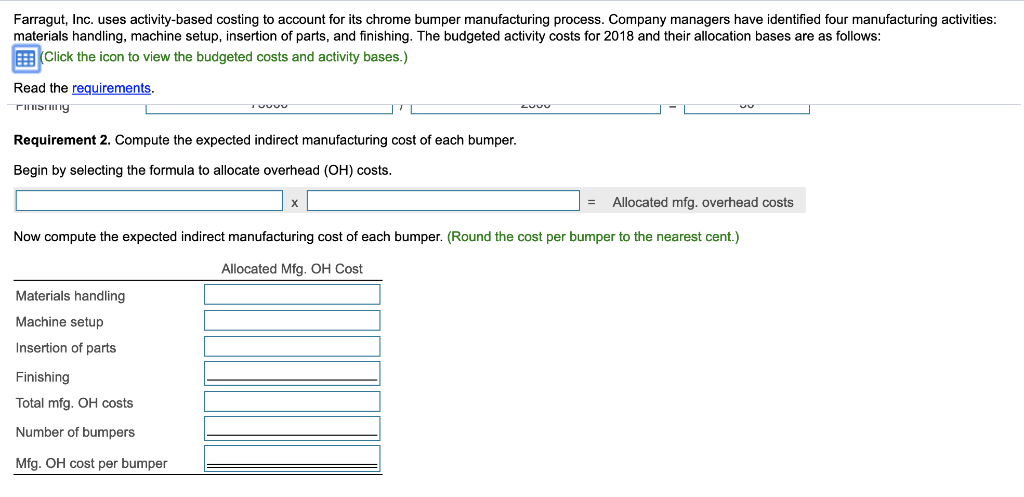Click the Insertion of parts cost input

(x=292, y=347)
